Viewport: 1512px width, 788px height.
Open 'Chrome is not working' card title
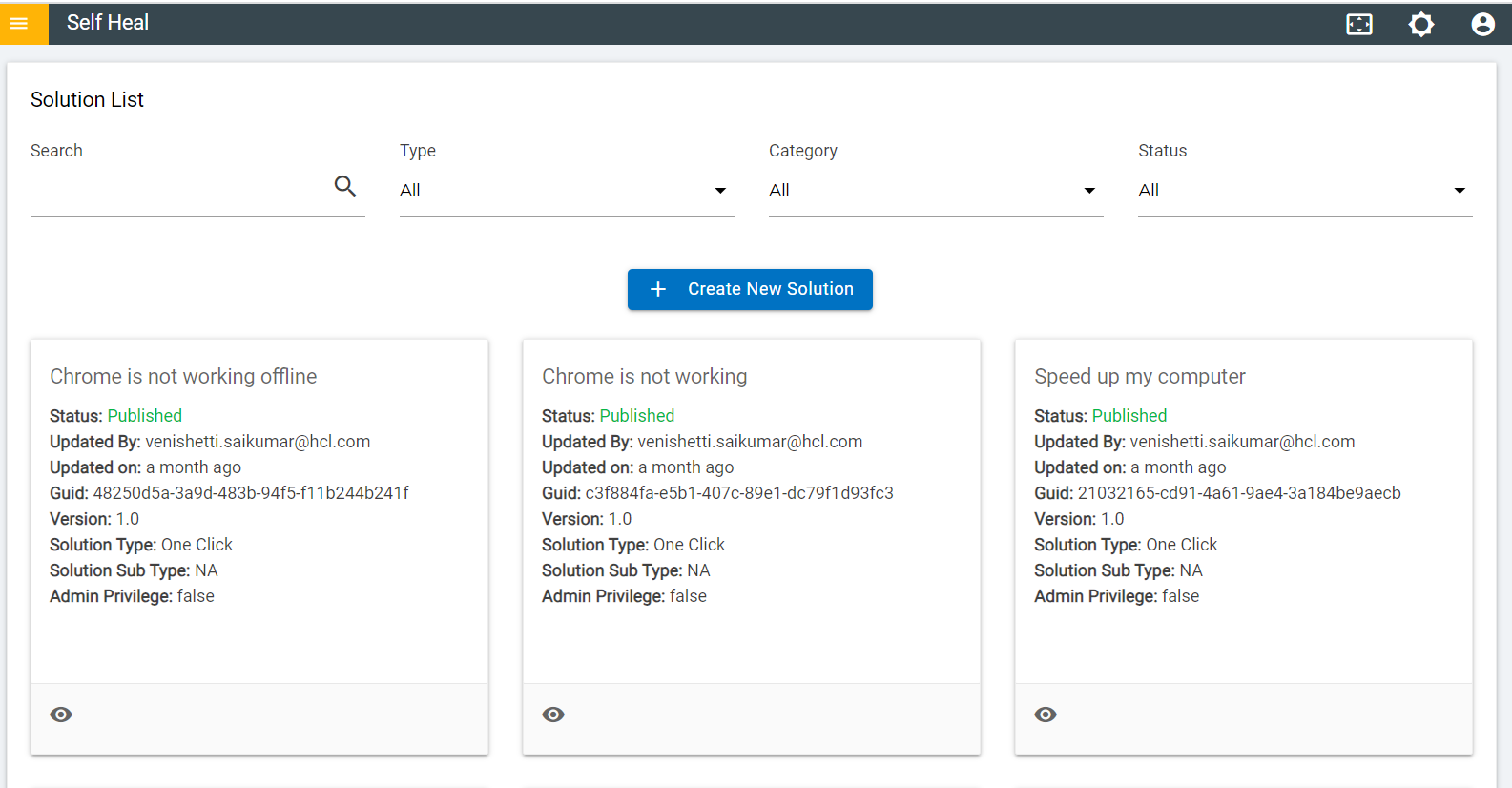click(644, 376)
